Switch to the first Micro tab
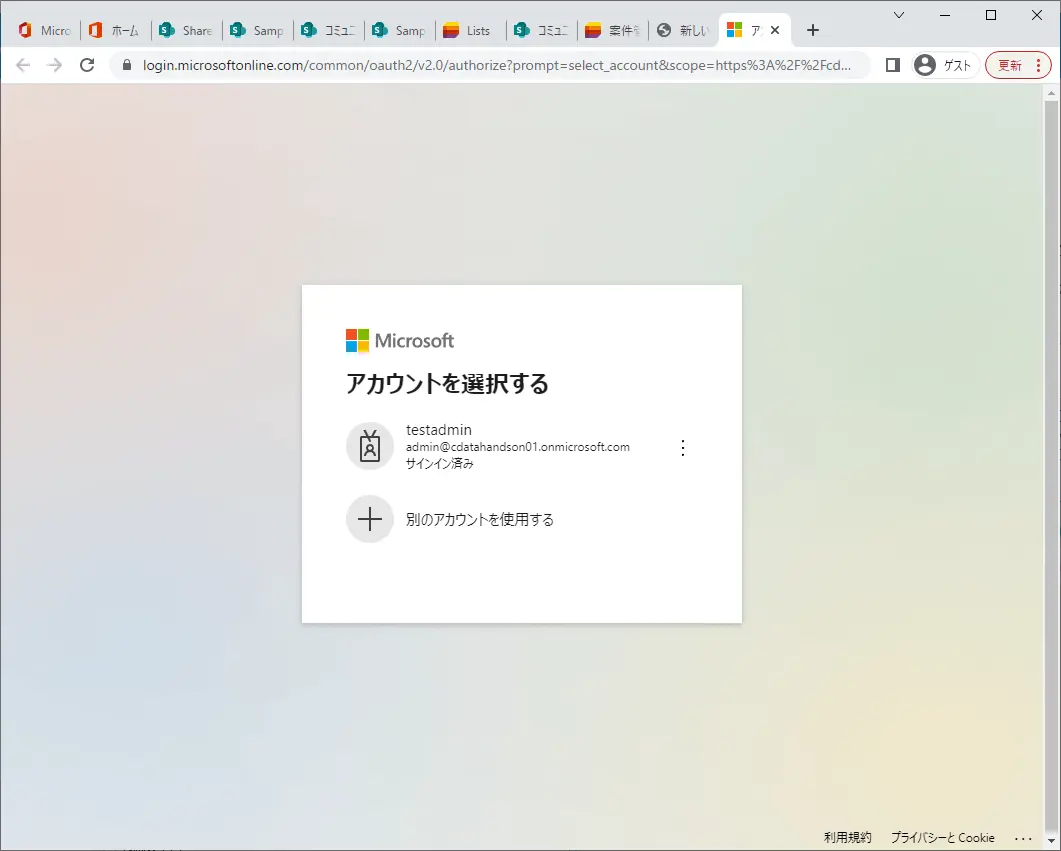 (x=45, y=30)
